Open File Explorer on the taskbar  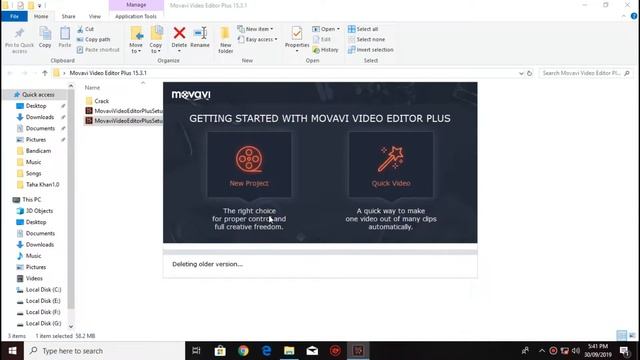click(x=289, y=351)
